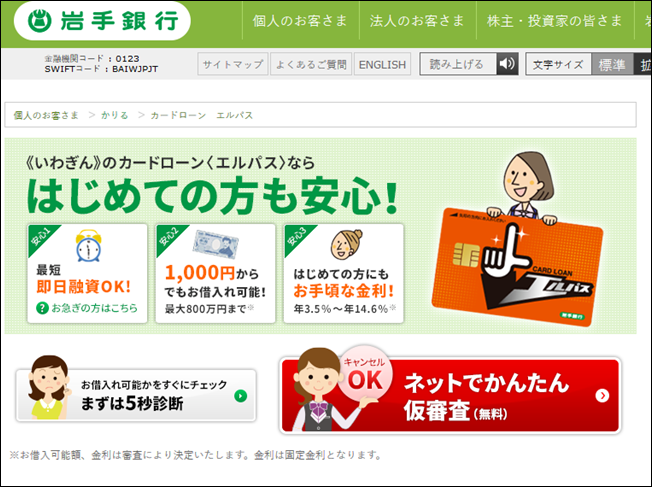This screenshot has width=652, height=487.
Task: Click the woman holding the エルパス card
Action: tap(527, 183)
